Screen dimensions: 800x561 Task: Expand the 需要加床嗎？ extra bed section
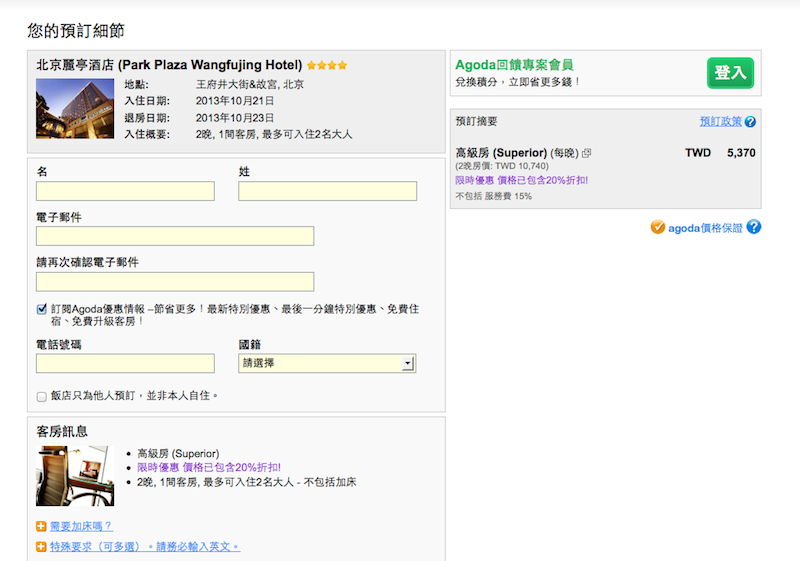[x=81, y=526]
